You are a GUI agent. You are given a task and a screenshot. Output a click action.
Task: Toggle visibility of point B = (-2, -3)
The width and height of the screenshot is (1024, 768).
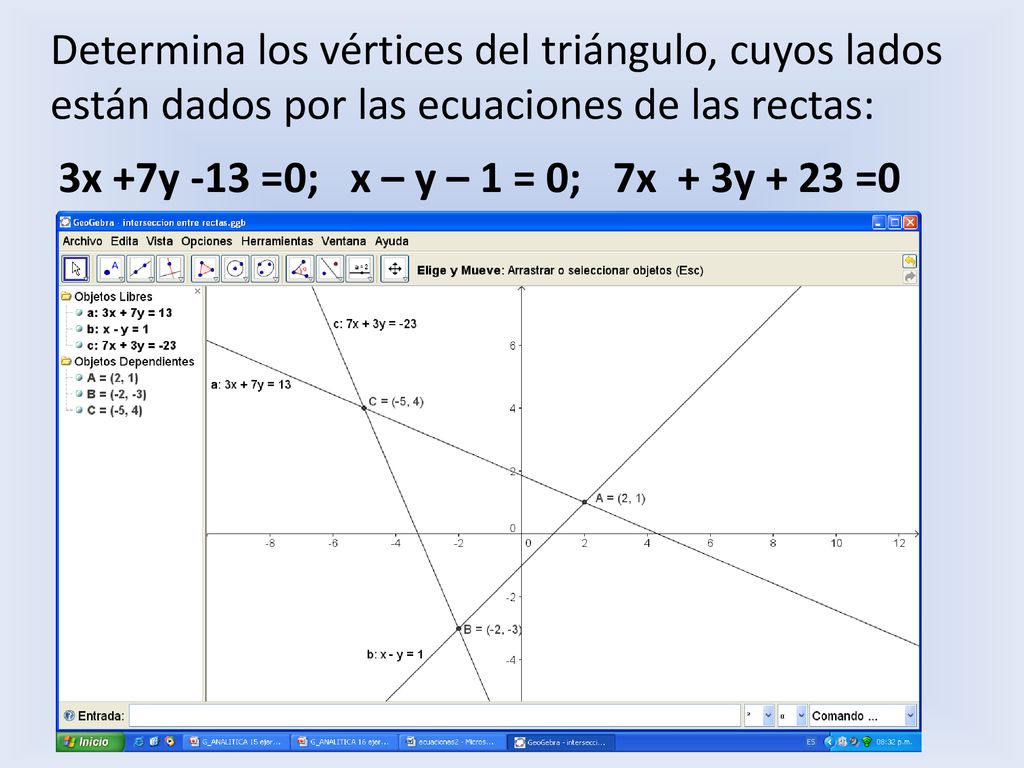tap(79, 394)
